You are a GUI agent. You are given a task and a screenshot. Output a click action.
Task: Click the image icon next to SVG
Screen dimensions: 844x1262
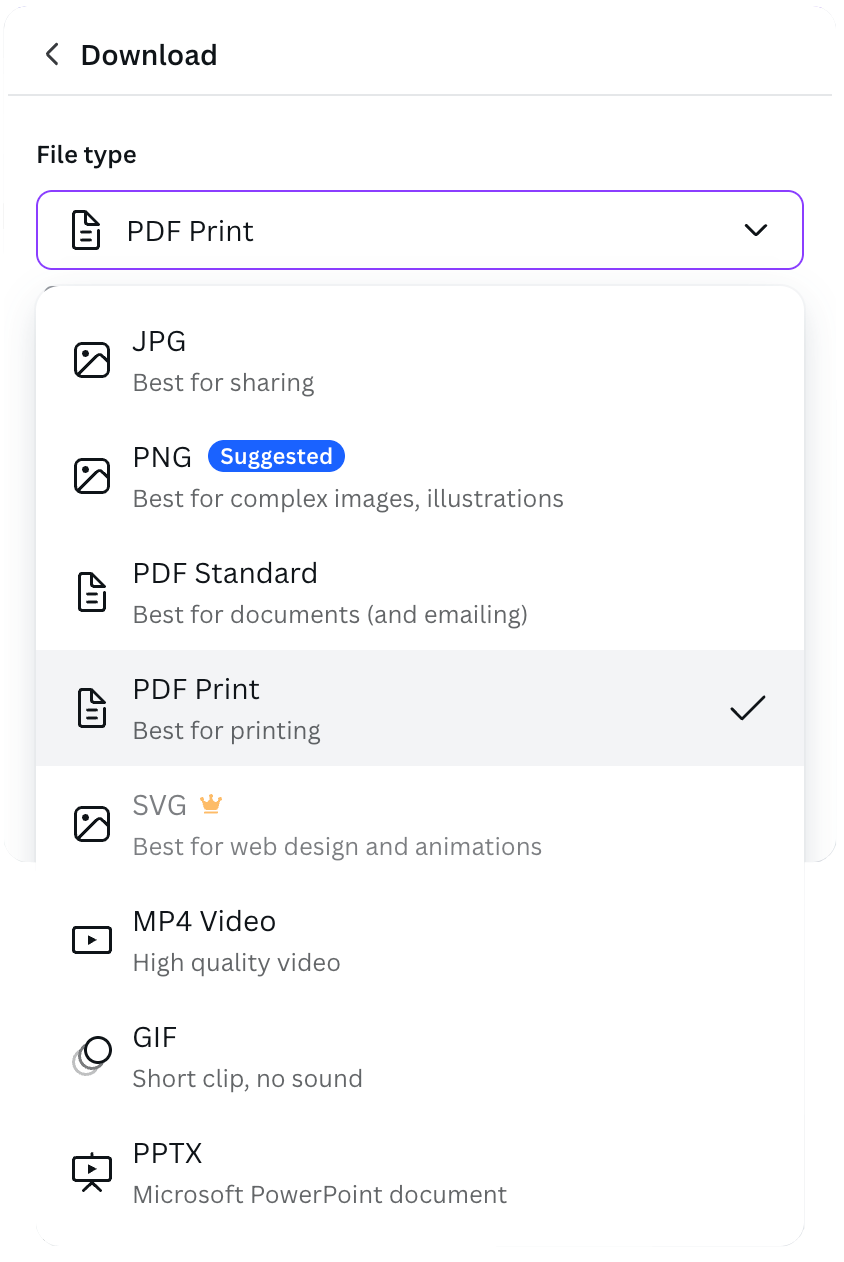pos(92,824)
